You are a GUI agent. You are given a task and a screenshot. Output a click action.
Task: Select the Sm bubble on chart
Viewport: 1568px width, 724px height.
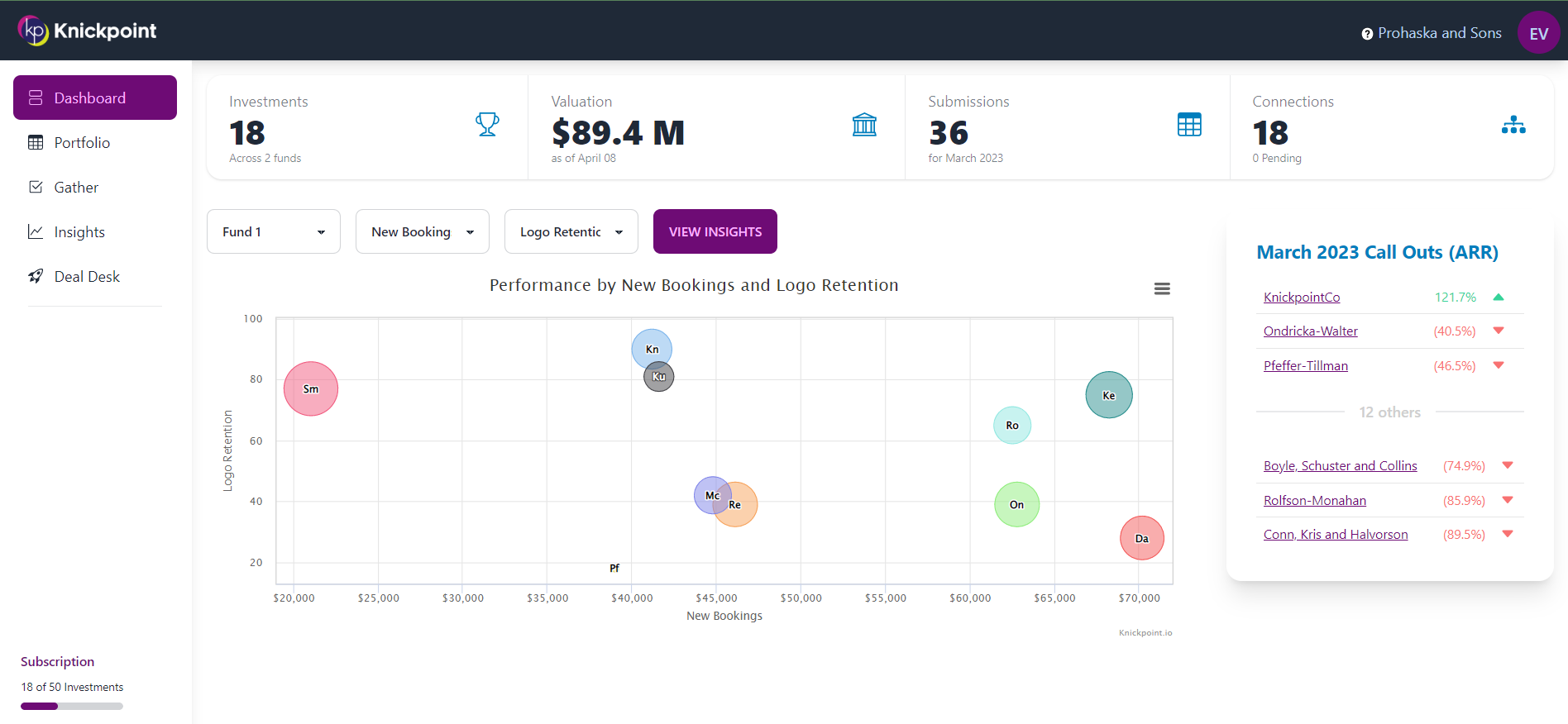(311, 388)
